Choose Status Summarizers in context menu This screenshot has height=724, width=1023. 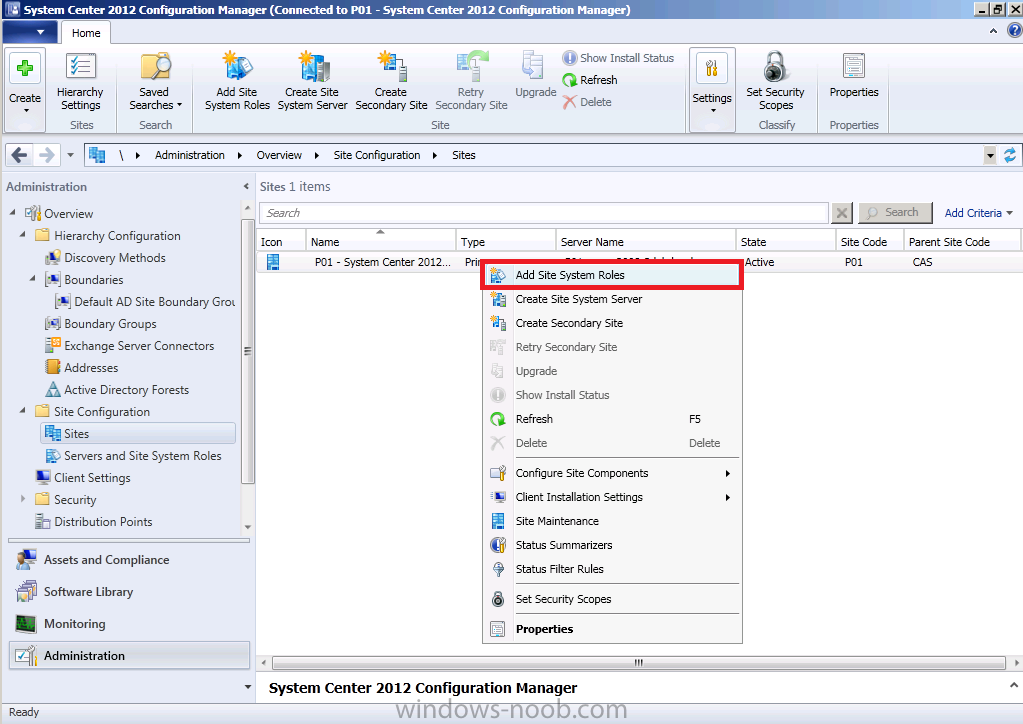point(612,545)
